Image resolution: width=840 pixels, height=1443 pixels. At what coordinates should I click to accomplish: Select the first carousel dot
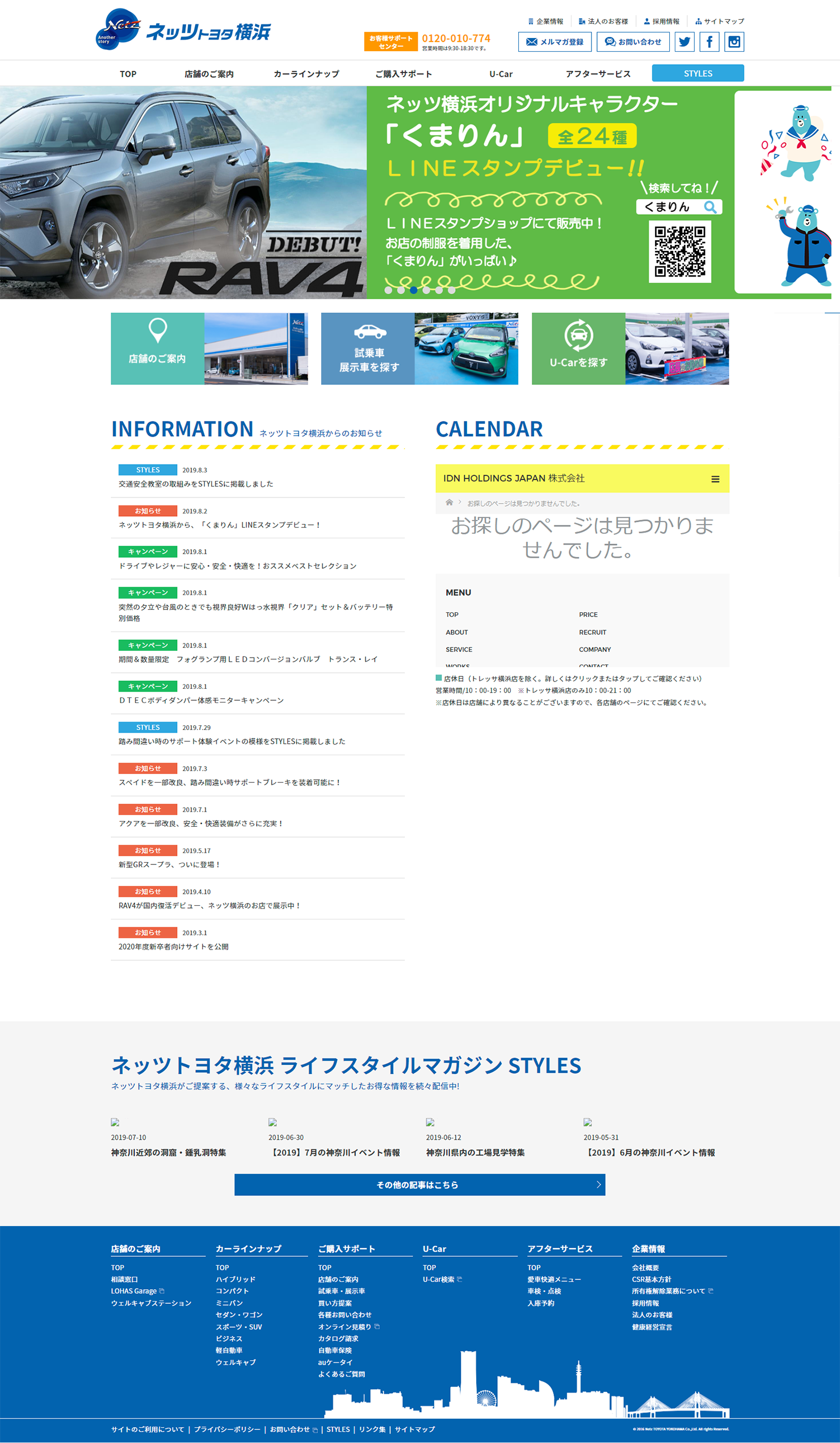click(389, 290)
